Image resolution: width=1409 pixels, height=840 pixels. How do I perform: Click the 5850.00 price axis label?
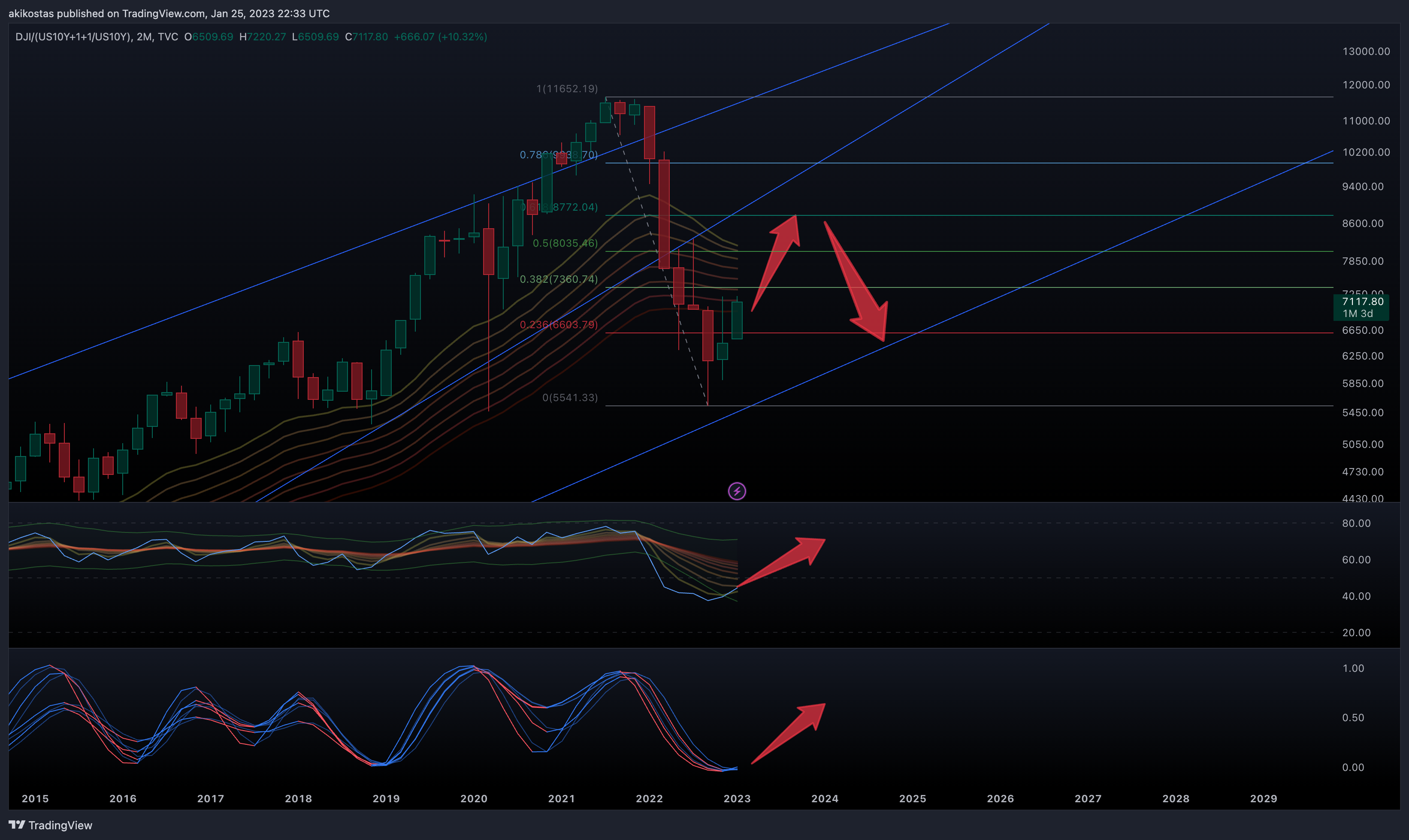[x=1363, y=384]
